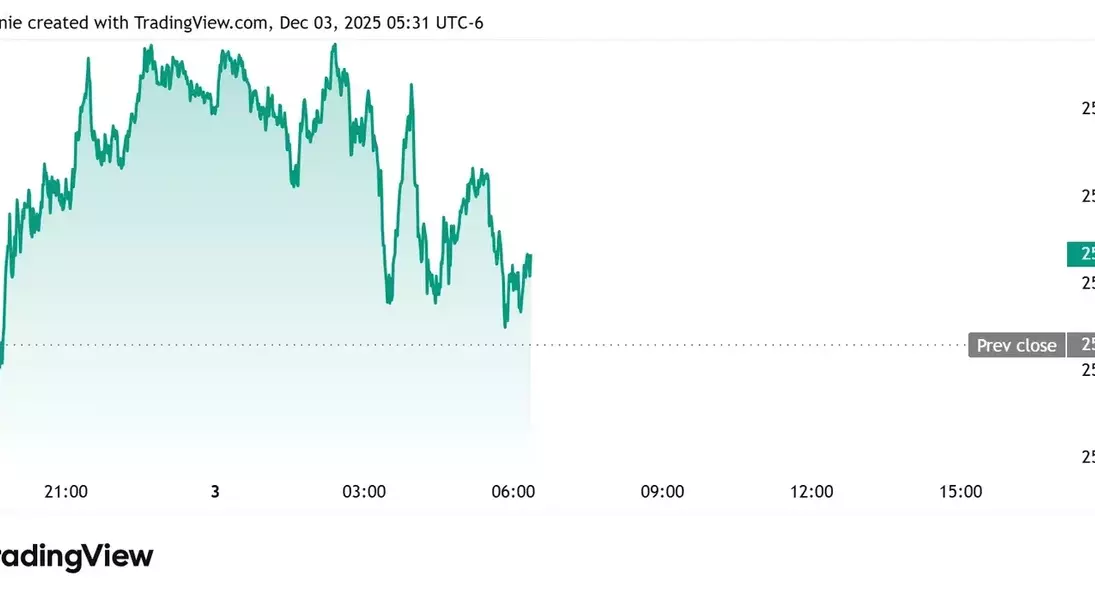This screenshot has width=1095, height=600.
Task: Click the topmost price axis label
Action: [x=1087, y=108]
